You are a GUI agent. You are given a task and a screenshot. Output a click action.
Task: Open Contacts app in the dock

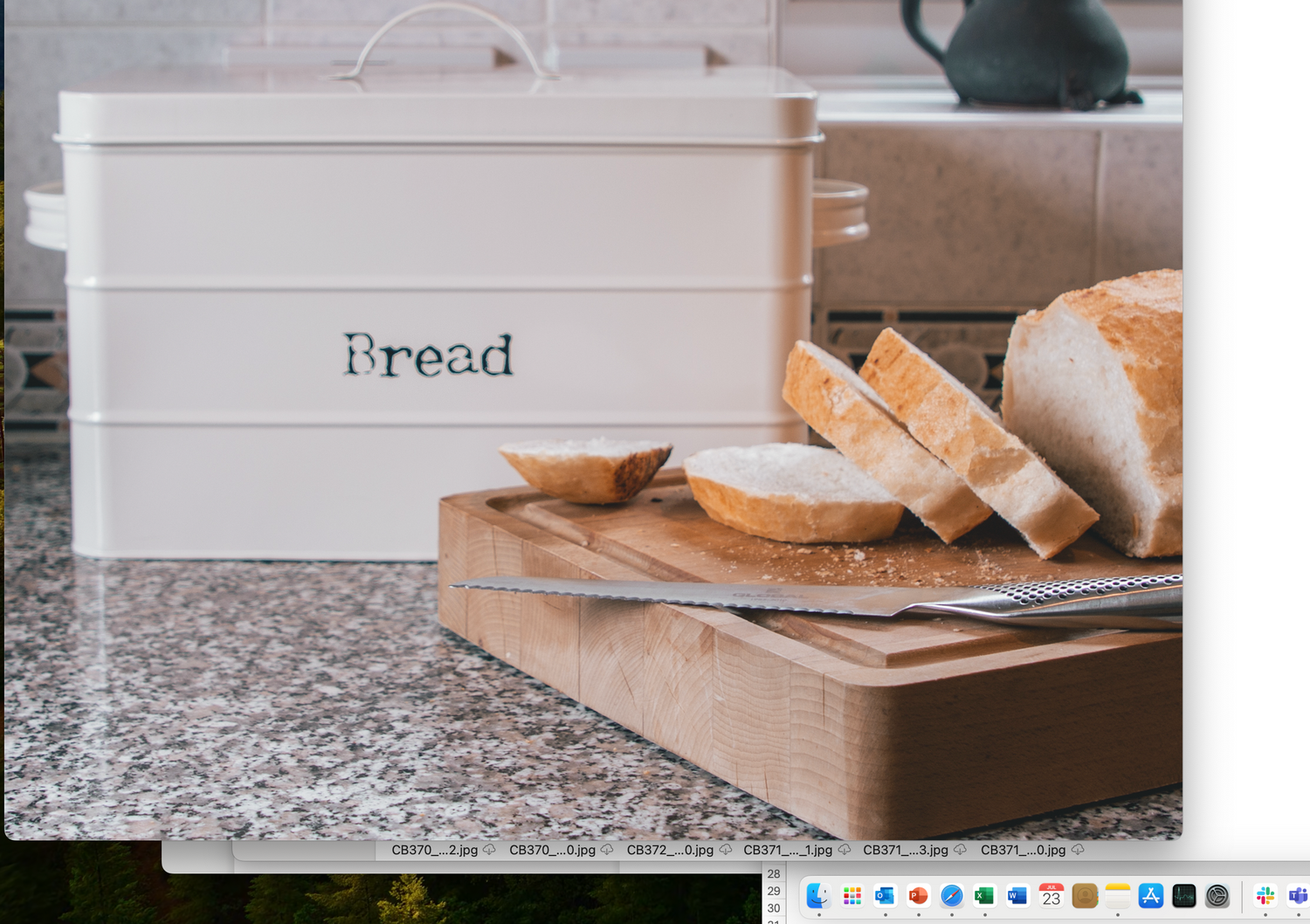point(1084,896)
